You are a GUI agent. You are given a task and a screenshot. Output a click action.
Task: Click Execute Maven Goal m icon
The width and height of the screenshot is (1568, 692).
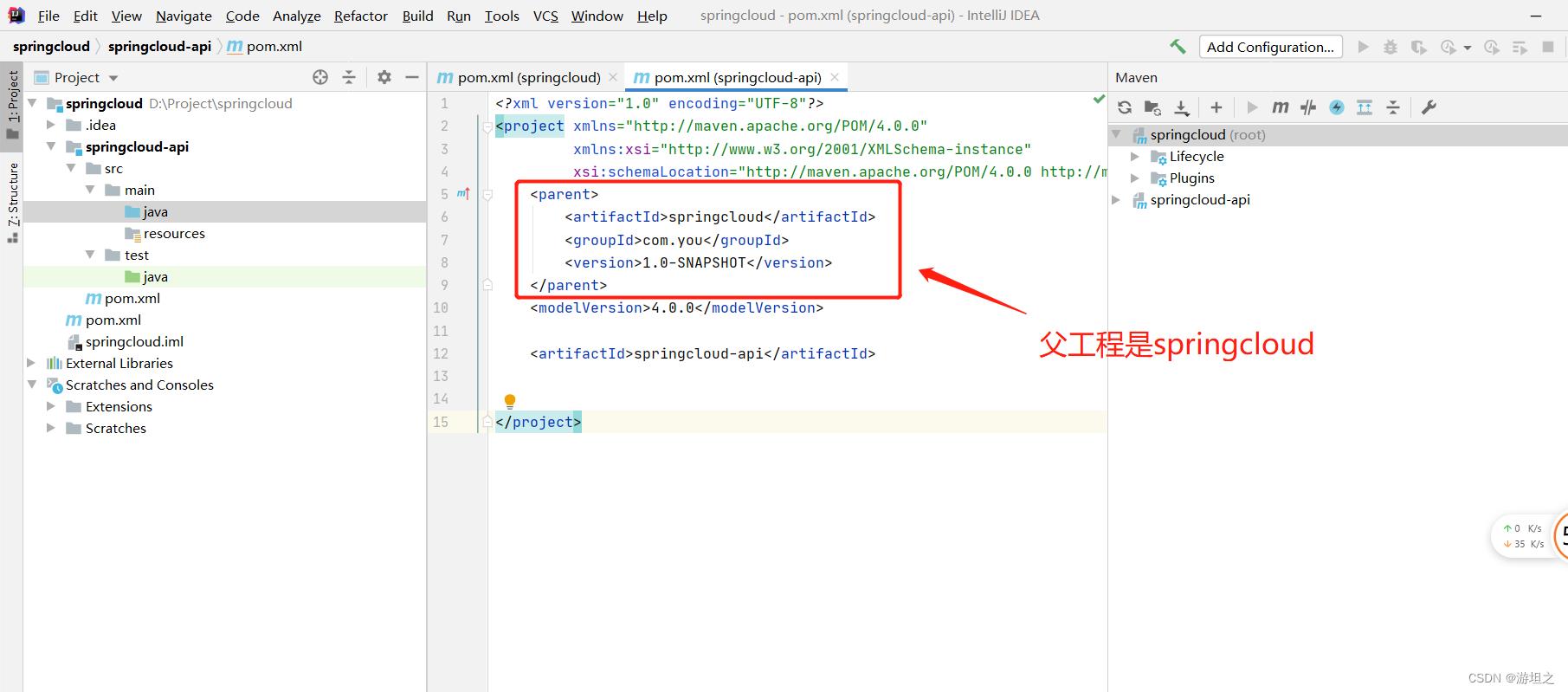1281,107
